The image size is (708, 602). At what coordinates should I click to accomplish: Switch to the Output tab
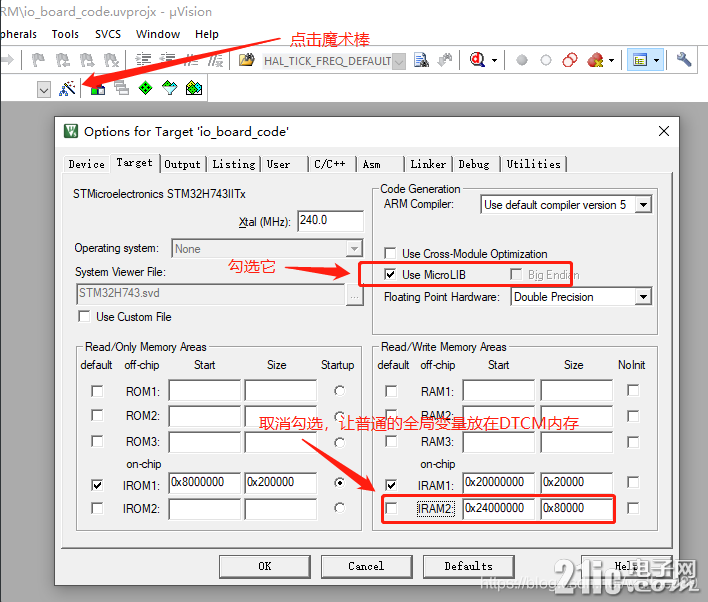pyautogui.click(x=182, y=164)
